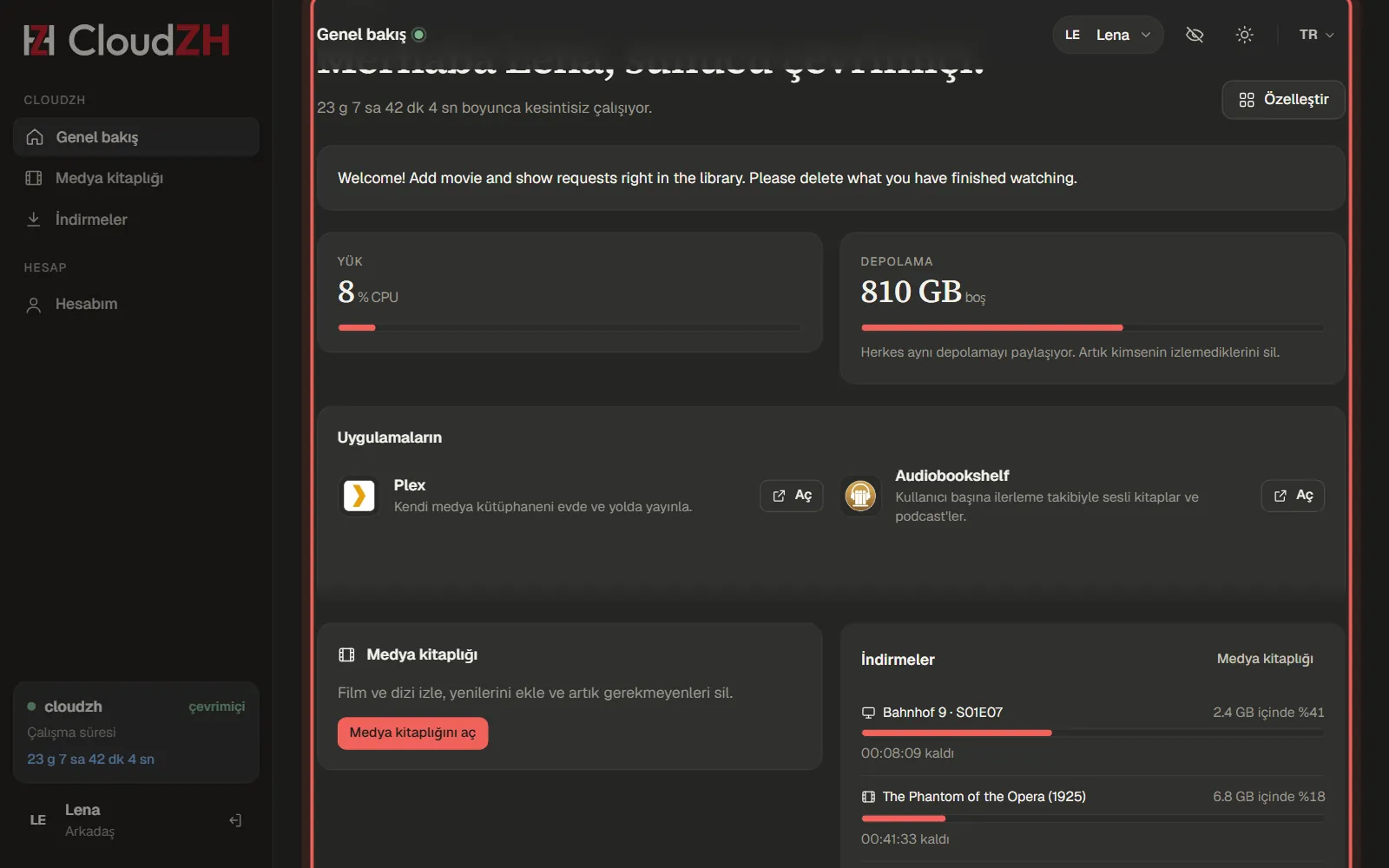Click download arrow icon beside İndirmeler
Viewport: 1389px width, 868px height.
(x=34, y=220)
